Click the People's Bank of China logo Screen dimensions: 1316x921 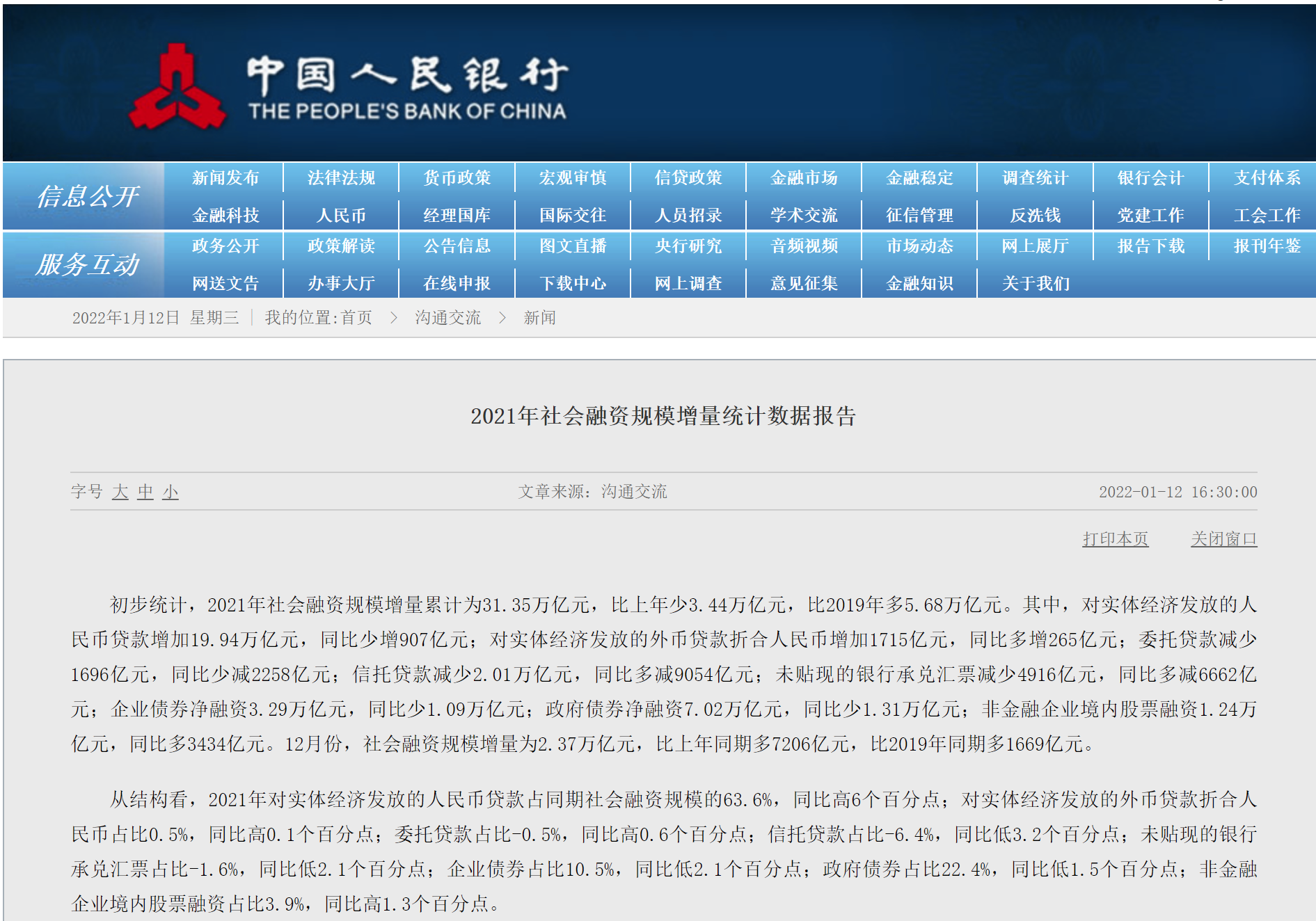coord(348,86)
